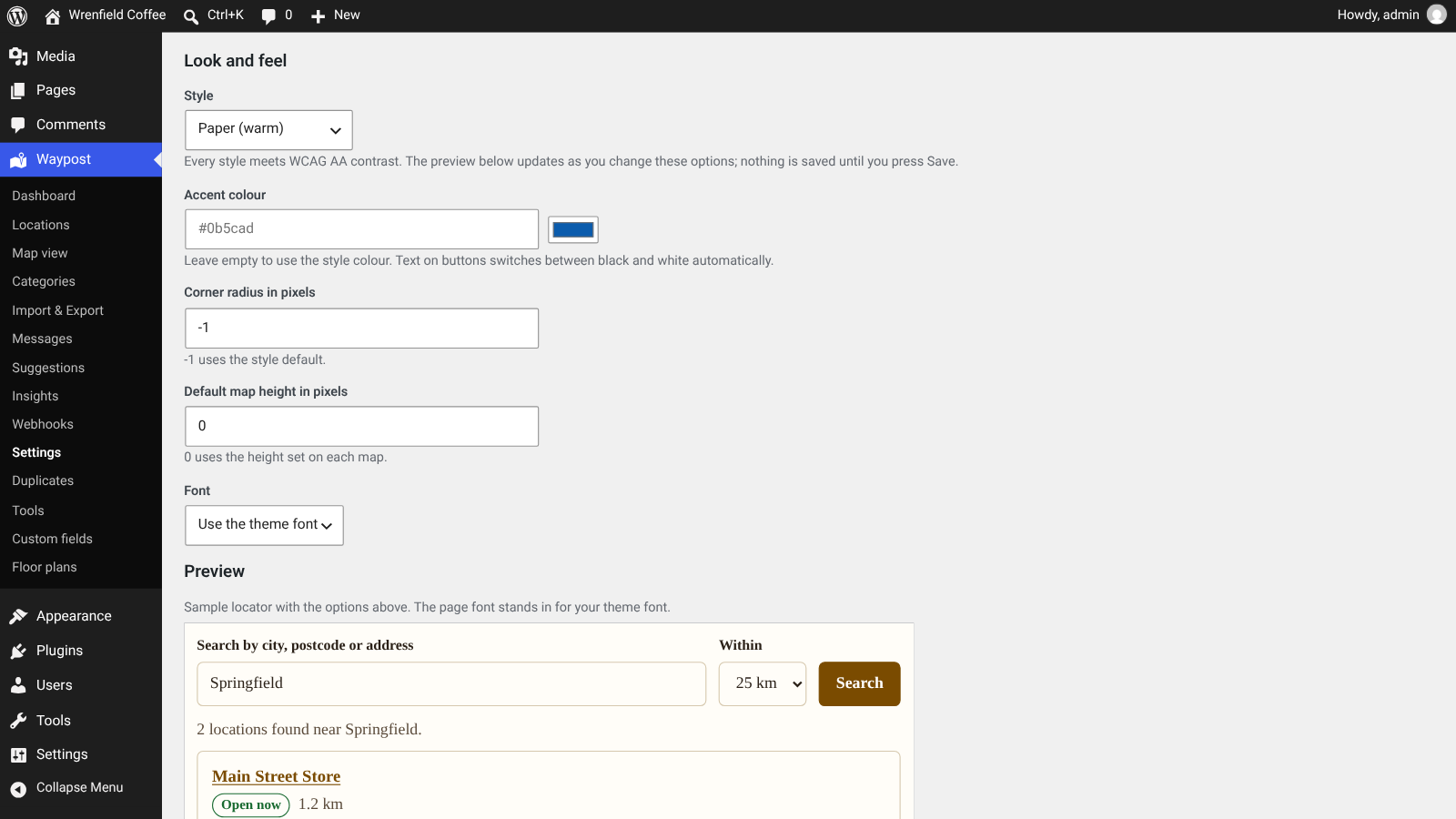Click the plus New icon
The image size is (1456, 819).
click(x=318, y=15)
